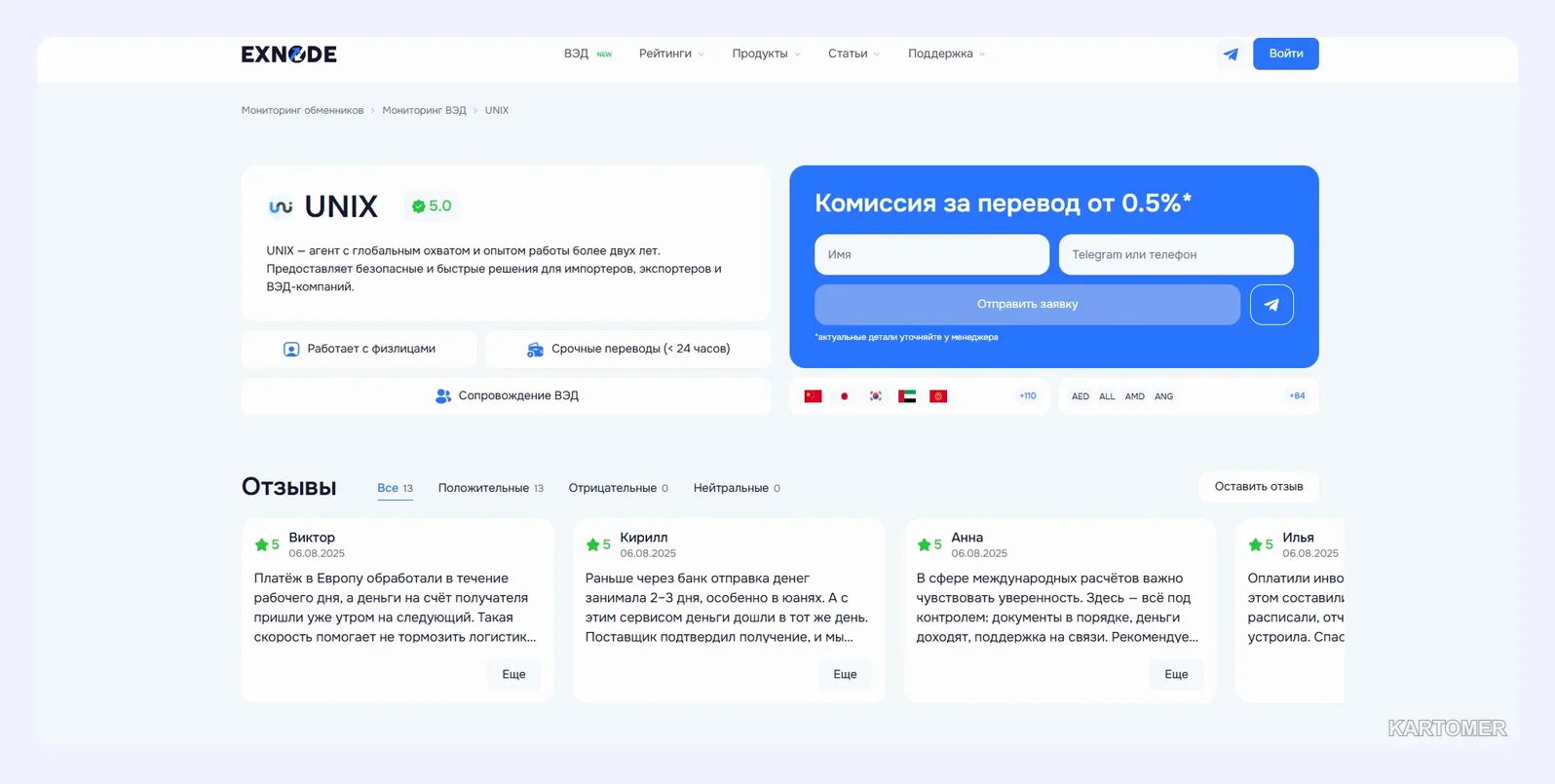Viewport: 1555px width, 784px height.
Task: Switch to the Отрицательные reviews tab
Action: (619, 488)
